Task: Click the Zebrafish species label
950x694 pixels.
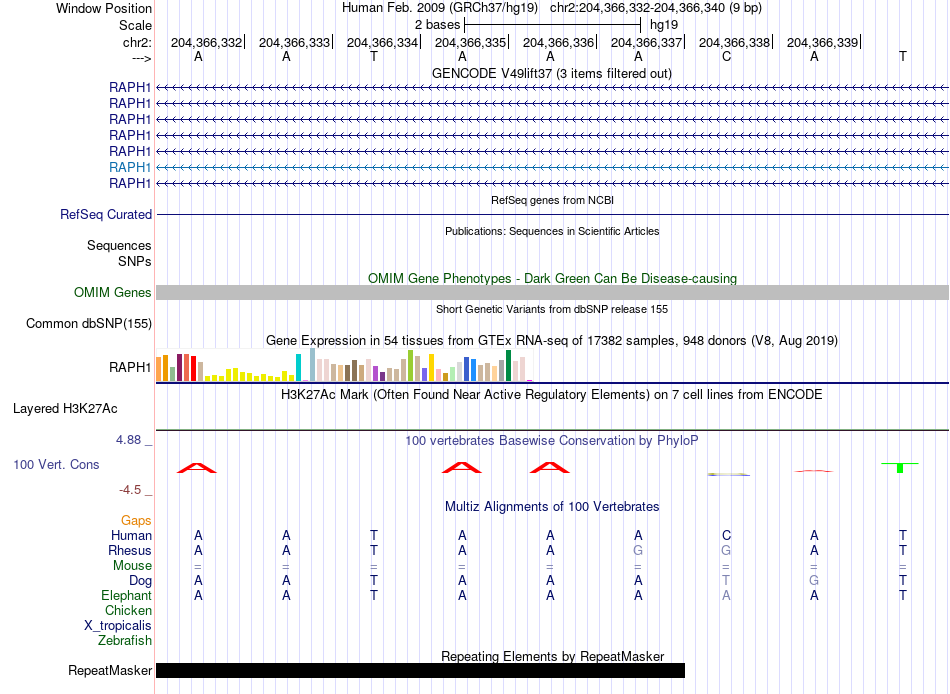Action: click(x=125, y=641)
